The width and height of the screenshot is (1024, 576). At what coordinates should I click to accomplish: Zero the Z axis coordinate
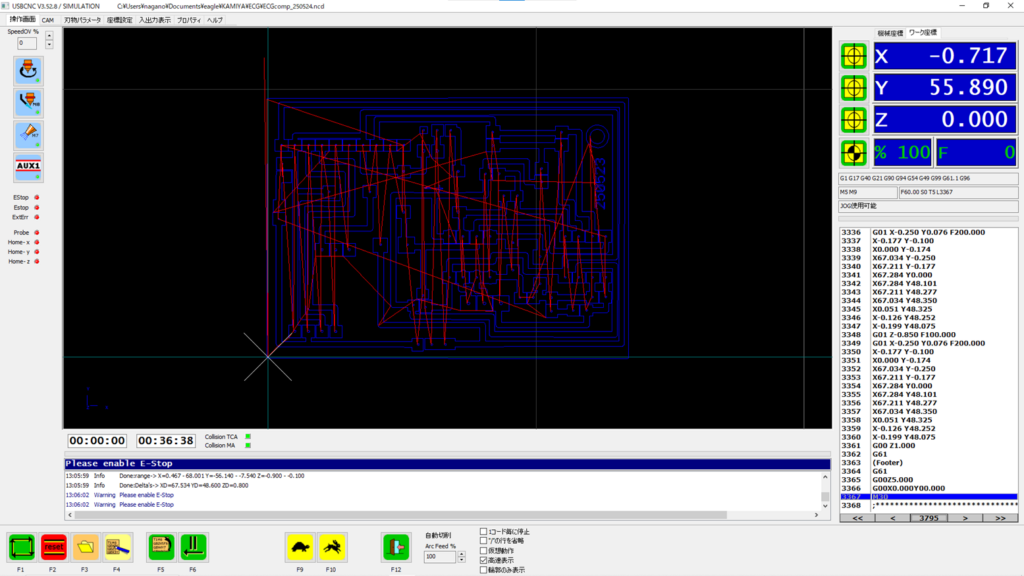pyautogui.click(x=853, y=120)
